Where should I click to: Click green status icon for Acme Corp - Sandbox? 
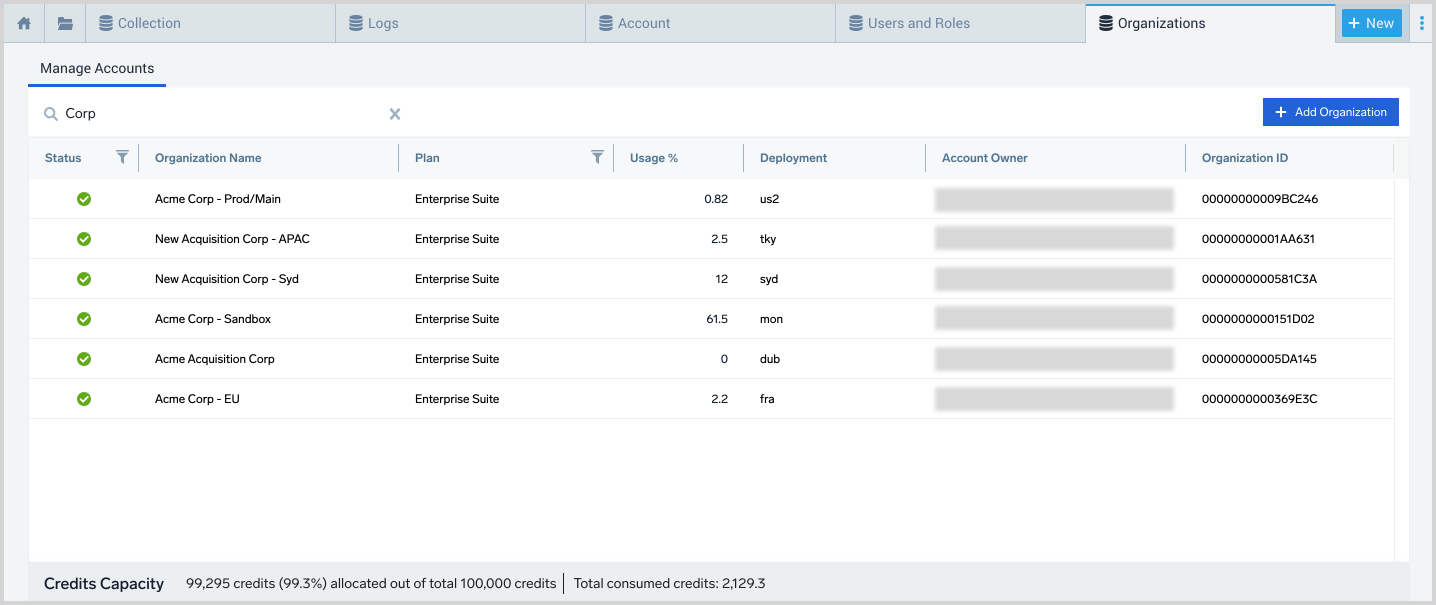tap(84, 319)
